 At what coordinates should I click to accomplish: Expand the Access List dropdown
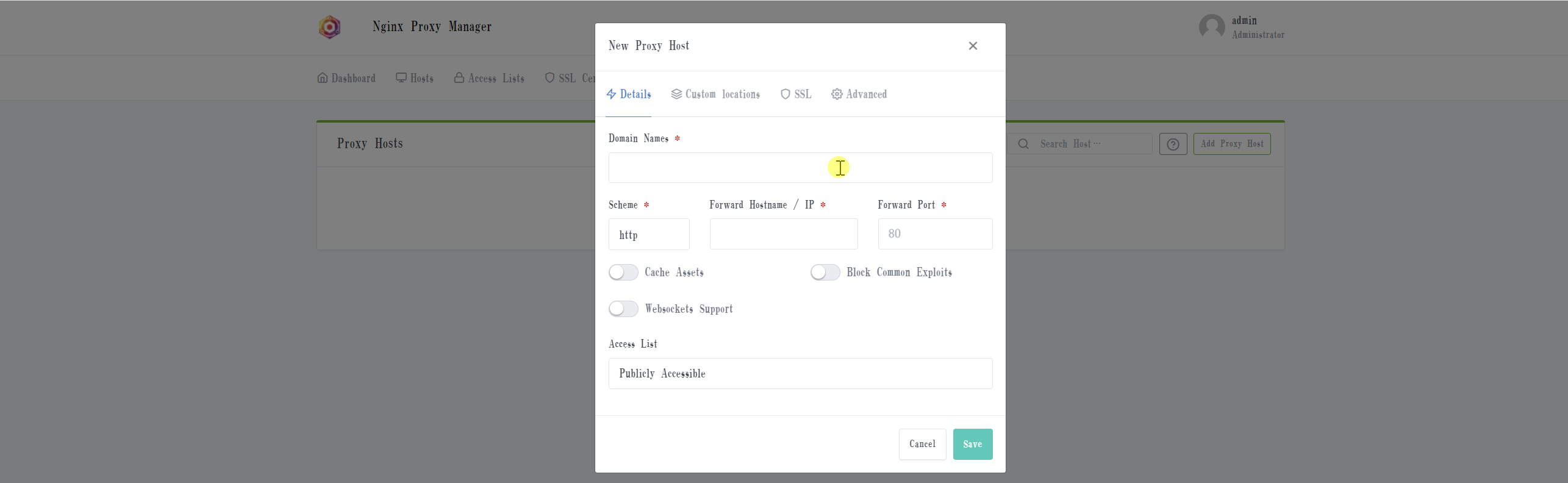[800, 374]
